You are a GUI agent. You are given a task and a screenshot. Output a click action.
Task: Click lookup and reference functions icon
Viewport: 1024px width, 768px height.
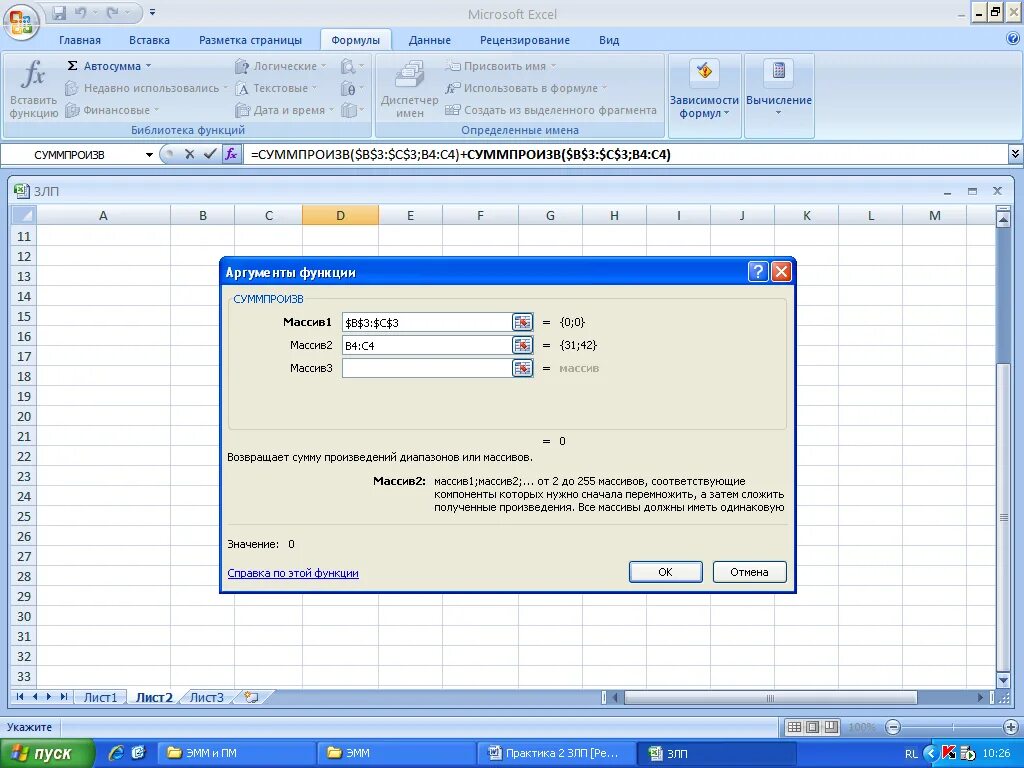click(352, 66)
